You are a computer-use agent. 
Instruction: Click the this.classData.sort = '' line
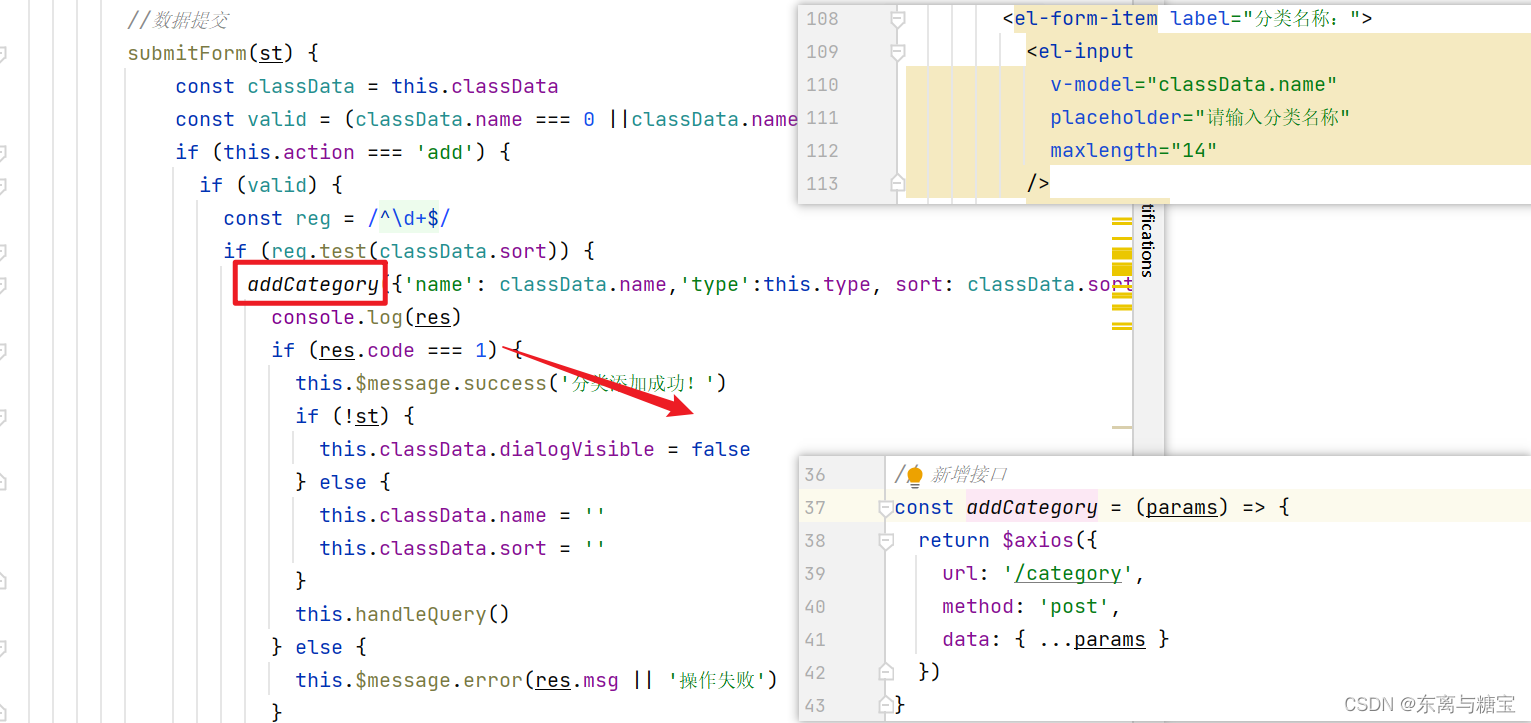pyautogui.click(x=462, y=548)
